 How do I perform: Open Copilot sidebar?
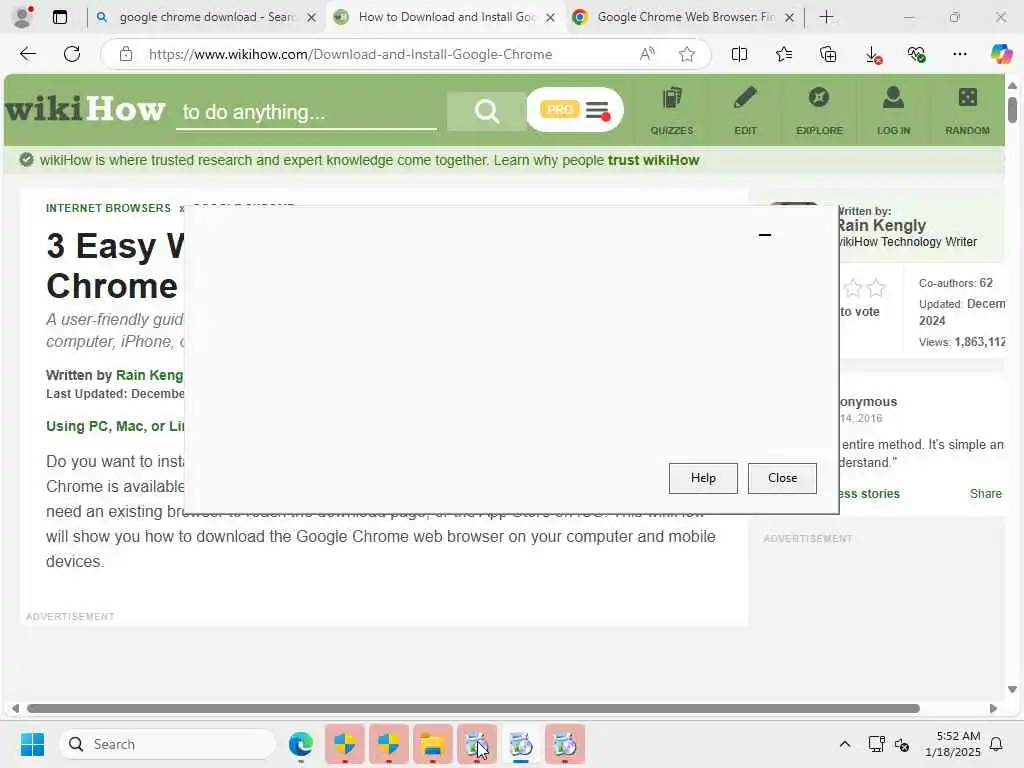tap(1001, 54)
